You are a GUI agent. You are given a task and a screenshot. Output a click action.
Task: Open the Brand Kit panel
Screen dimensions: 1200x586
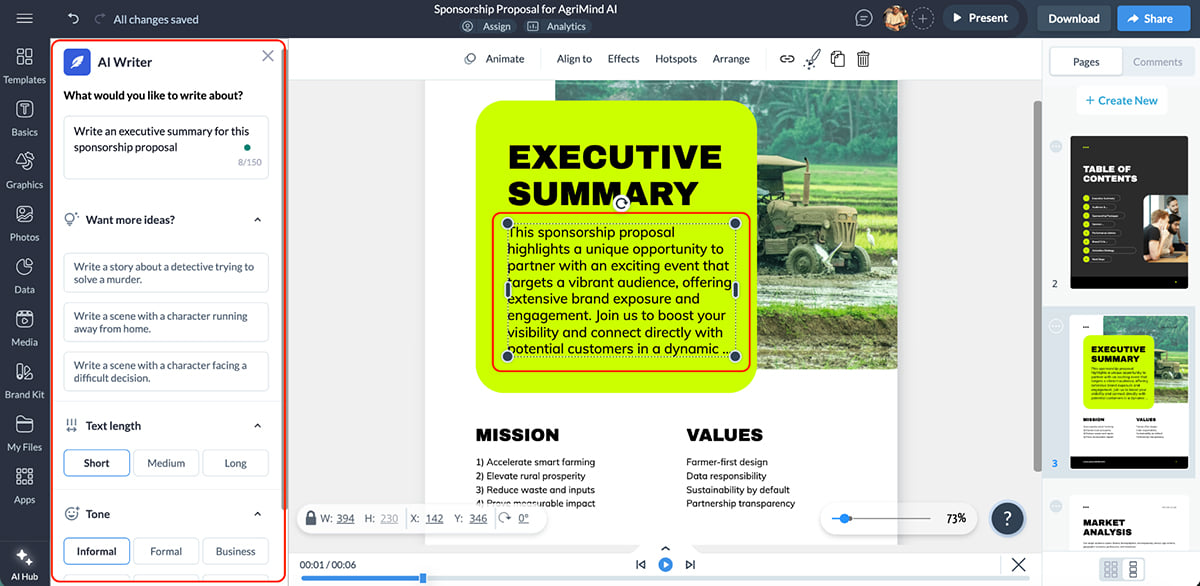click(x=24, y=380)
